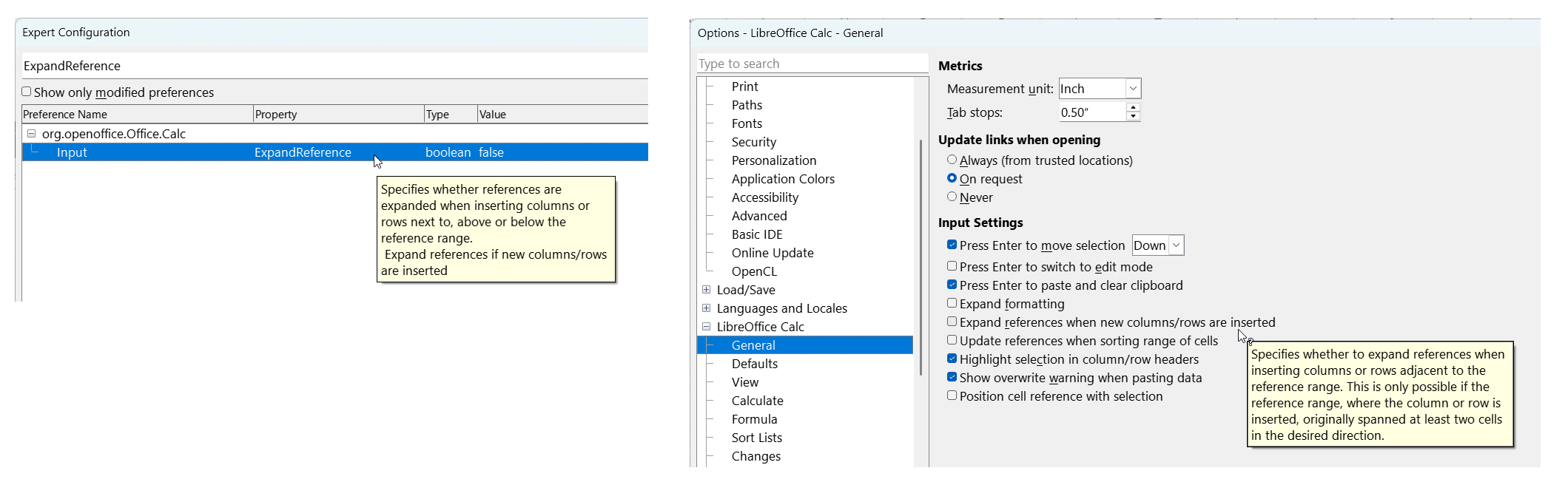The height and width of the screenshot is (499, 1568).
Task: Sort by Preference Name column header
Action: [x=137, y=115]
